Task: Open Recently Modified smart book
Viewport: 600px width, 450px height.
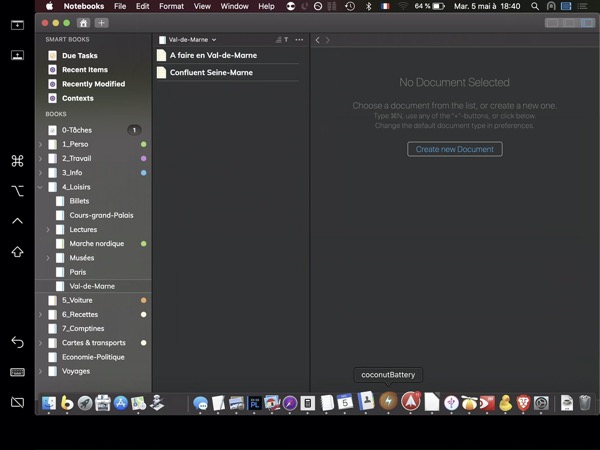Action: click(x=93, y=84)
